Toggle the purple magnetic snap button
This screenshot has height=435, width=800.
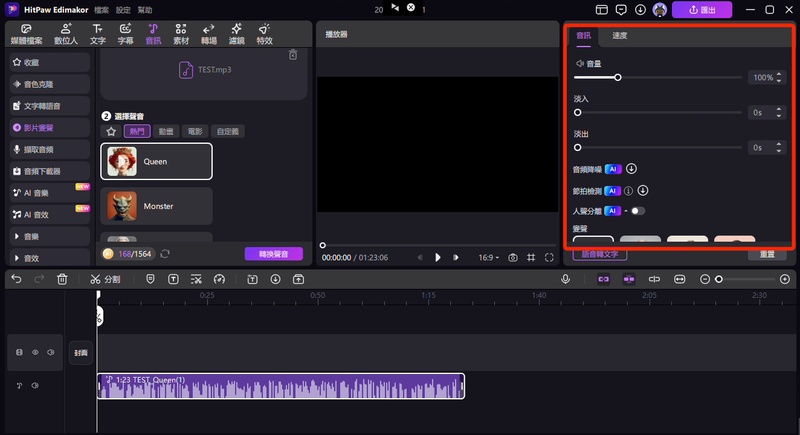coord(629,279)
